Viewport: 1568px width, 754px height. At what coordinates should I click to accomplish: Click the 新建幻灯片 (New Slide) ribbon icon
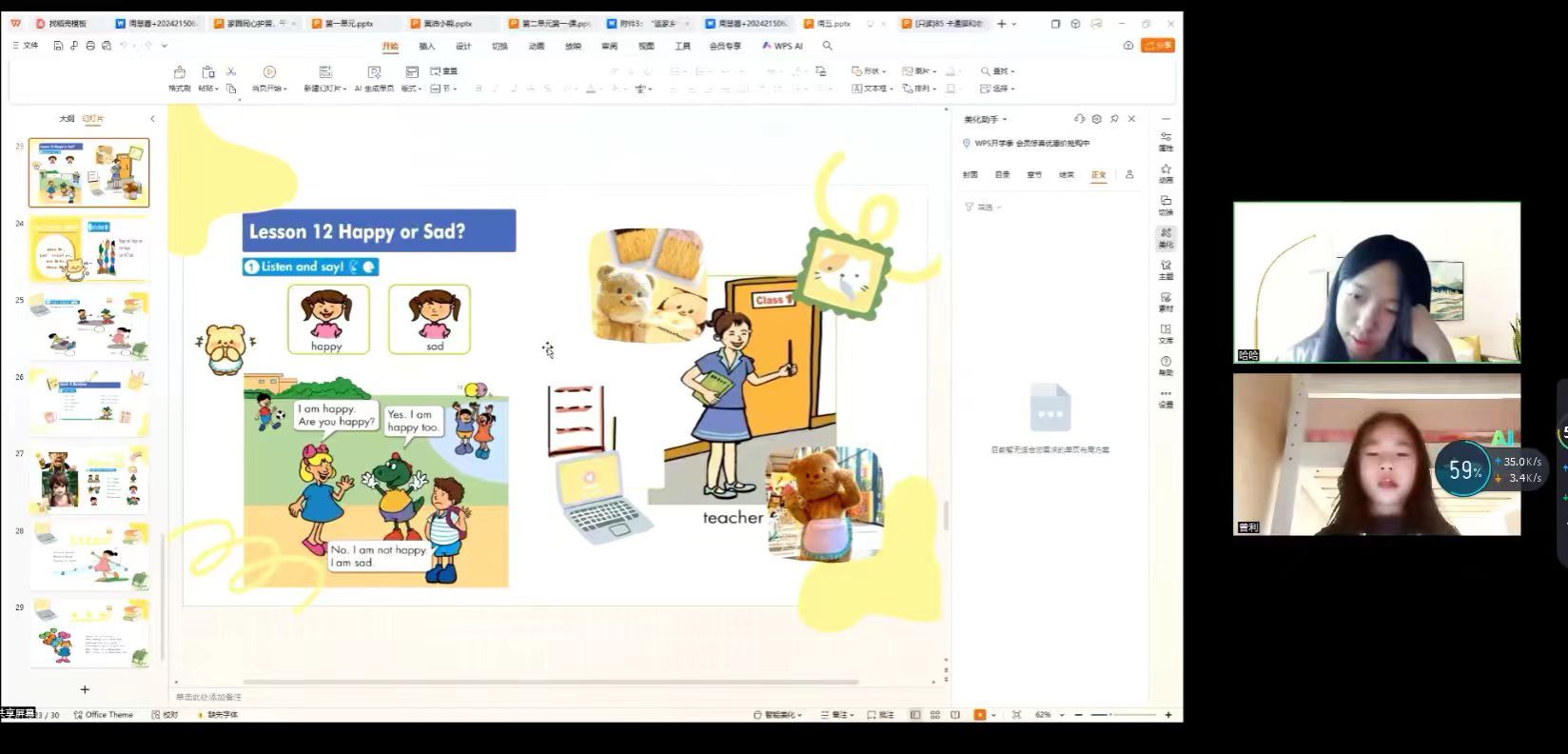tap(324, 72)
